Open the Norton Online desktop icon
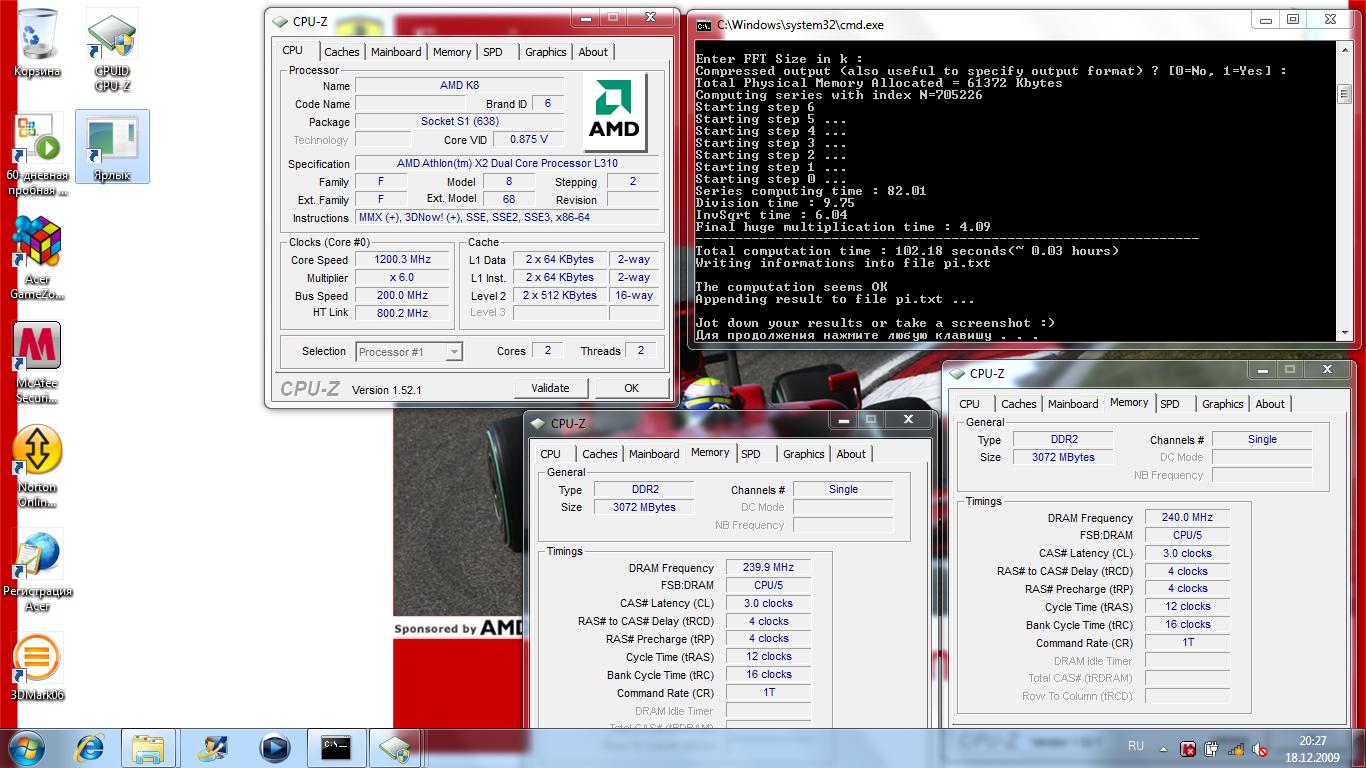Image resolution: width=1366 pixels, height=768 pixels. coord(37,466)
